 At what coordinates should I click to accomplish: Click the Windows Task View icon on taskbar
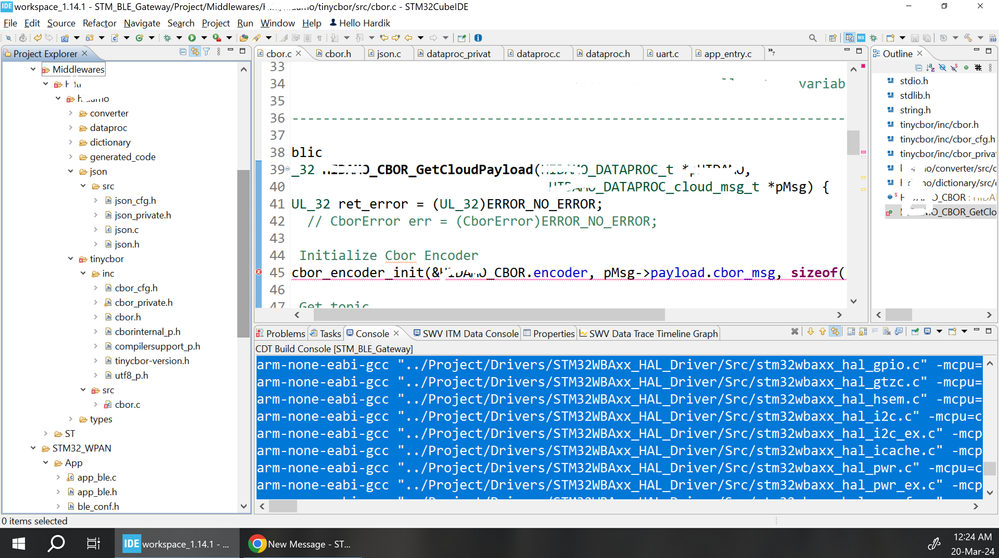point(93,543)
